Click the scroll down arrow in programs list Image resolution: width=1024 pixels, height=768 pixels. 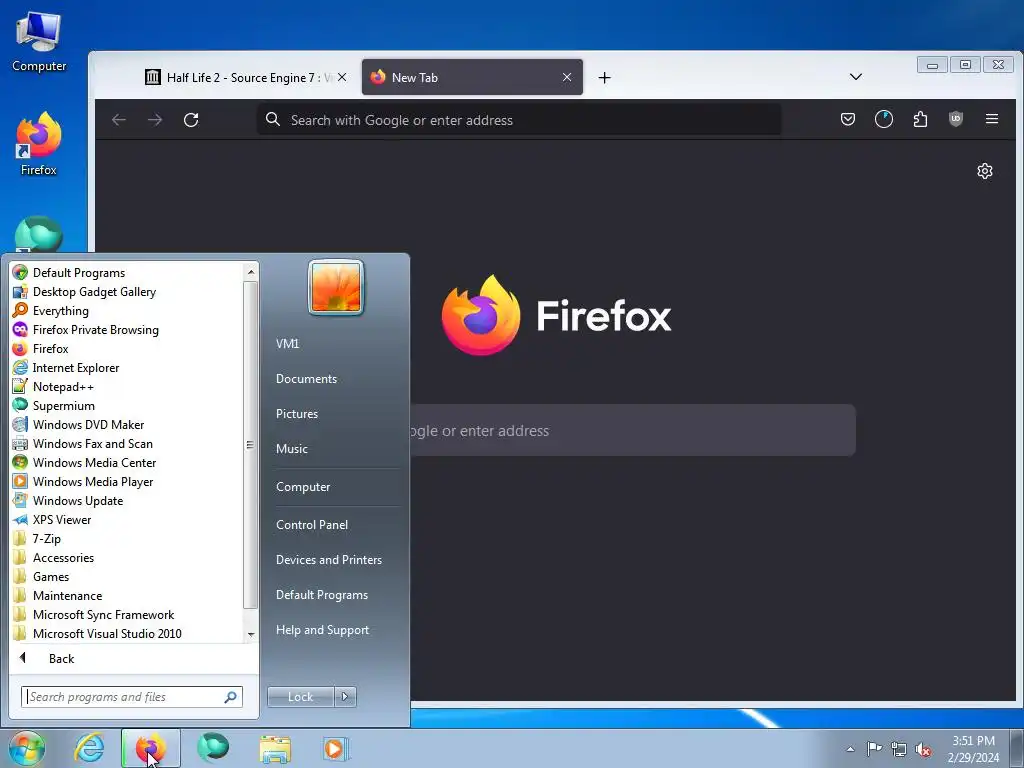251,634
